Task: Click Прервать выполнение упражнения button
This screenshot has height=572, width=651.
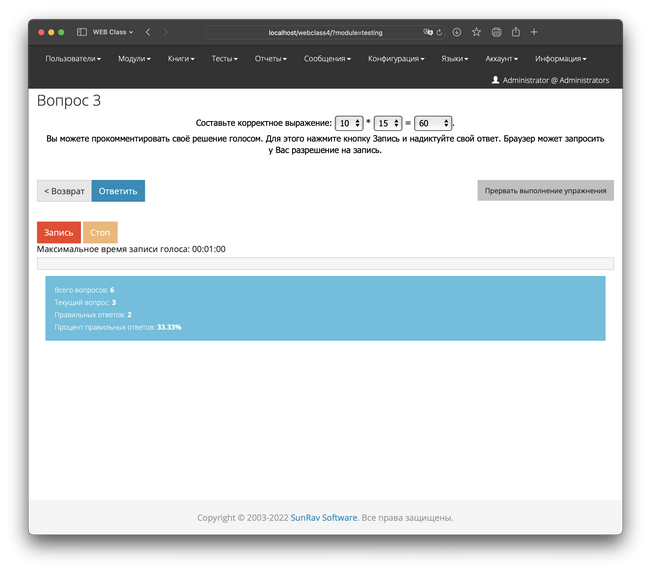Action: click(x=546, y=191)
